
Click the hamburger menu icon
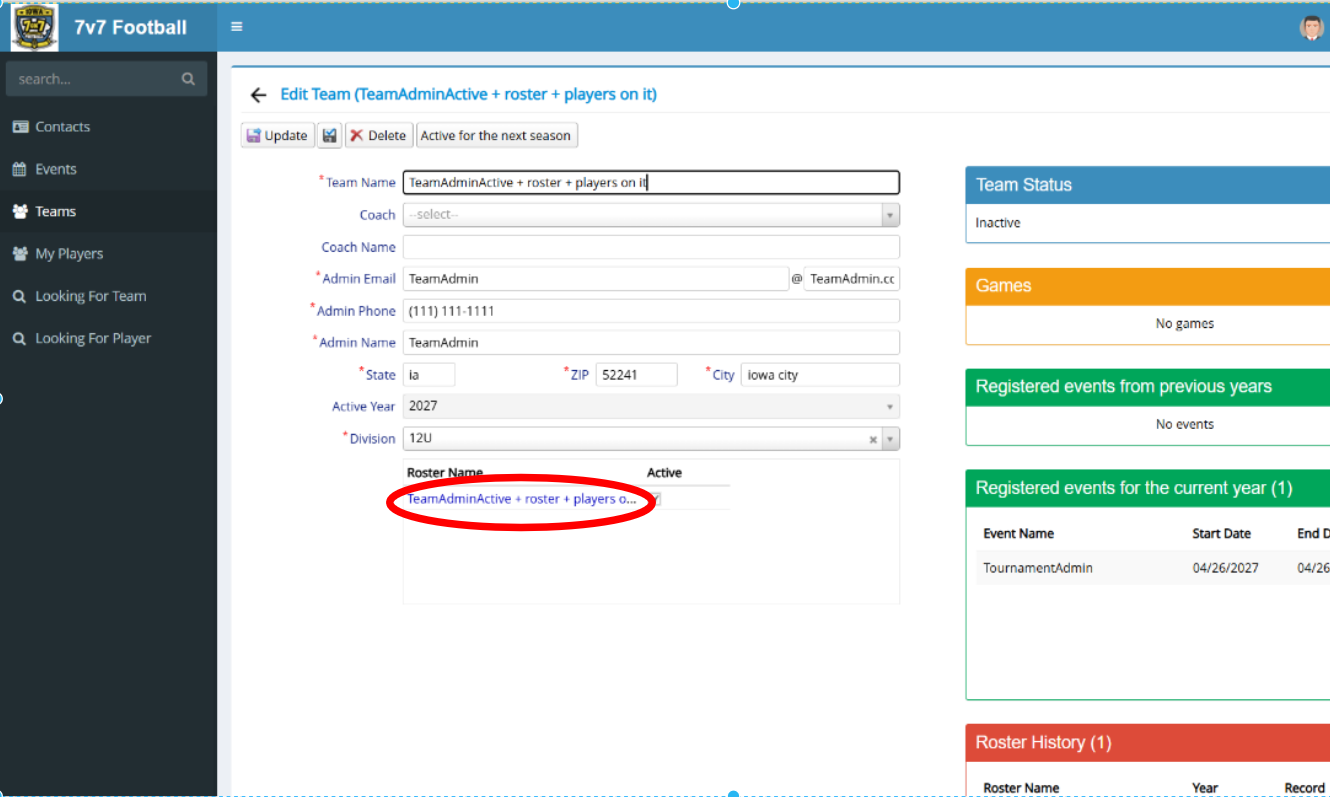click(x=237, y=27)
